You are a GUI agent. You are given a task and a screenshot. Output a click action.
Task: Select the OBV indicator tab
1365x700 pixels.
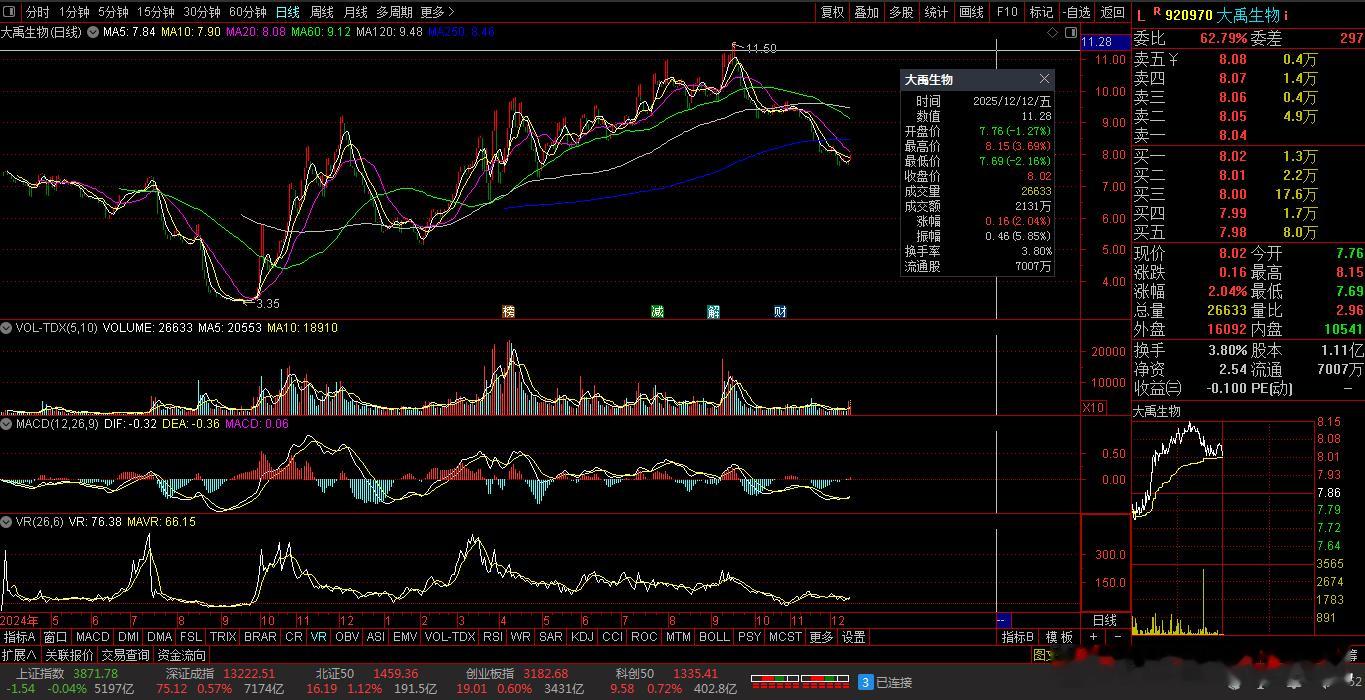(x=347, y=637)
